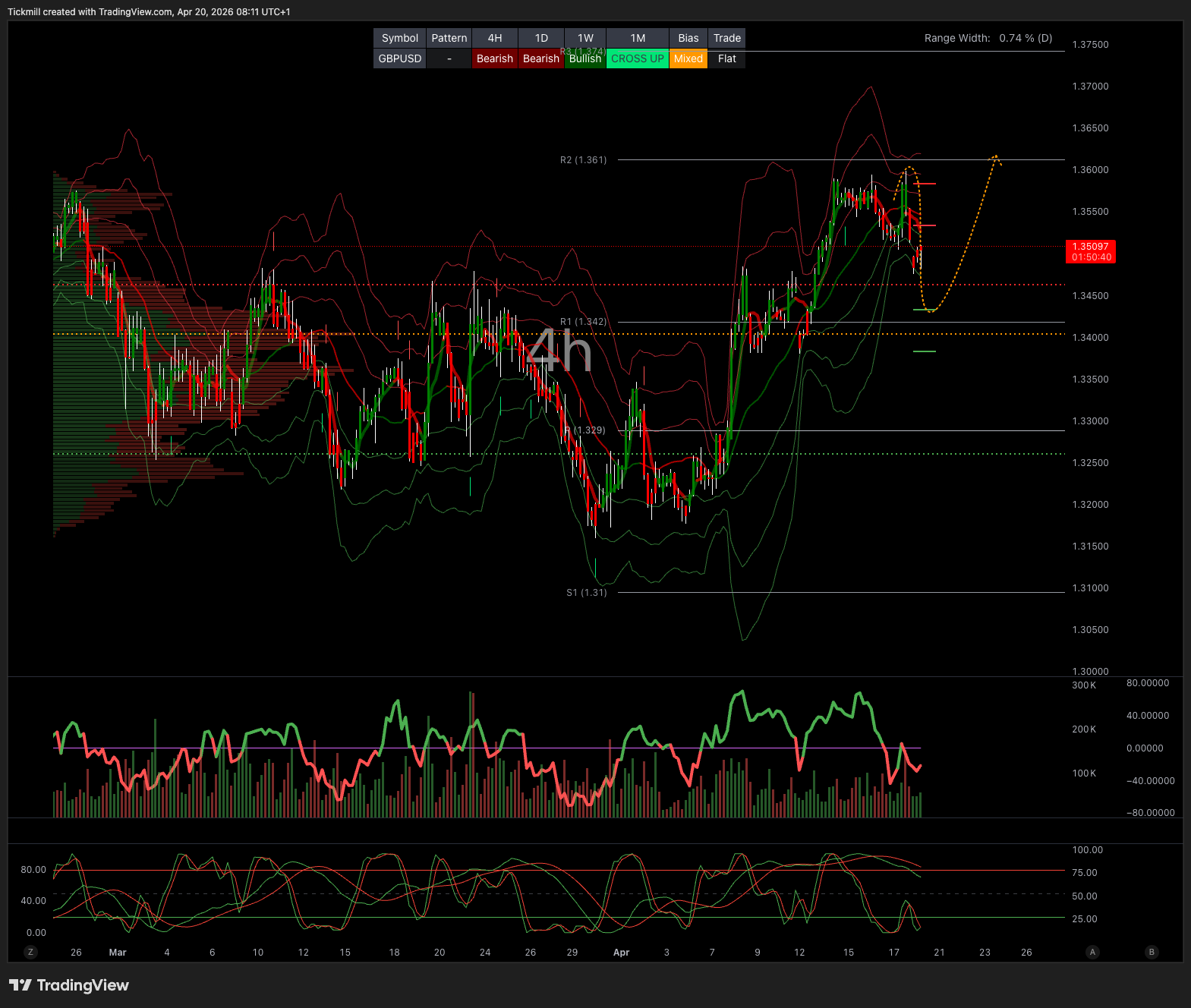The height and width of the screenshot is (1008, 1191).
Task: Click the S1 (1.31) pivot label
Action: (586, 593)
